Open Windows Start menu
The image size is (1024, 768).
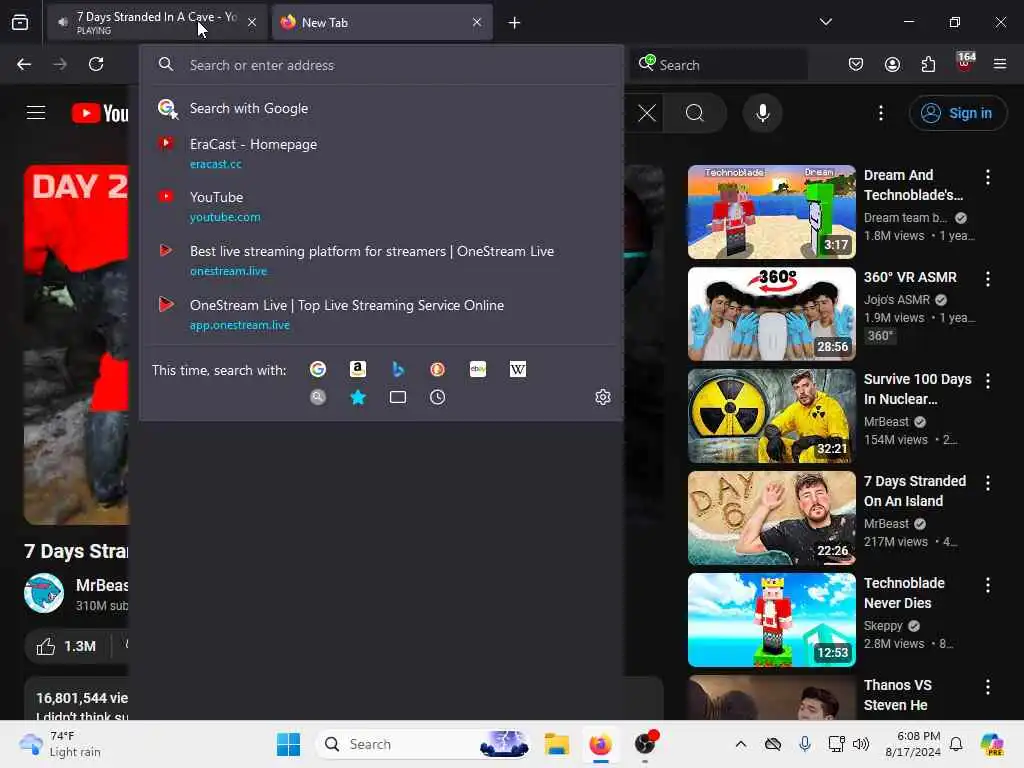(x=288, y=744)
